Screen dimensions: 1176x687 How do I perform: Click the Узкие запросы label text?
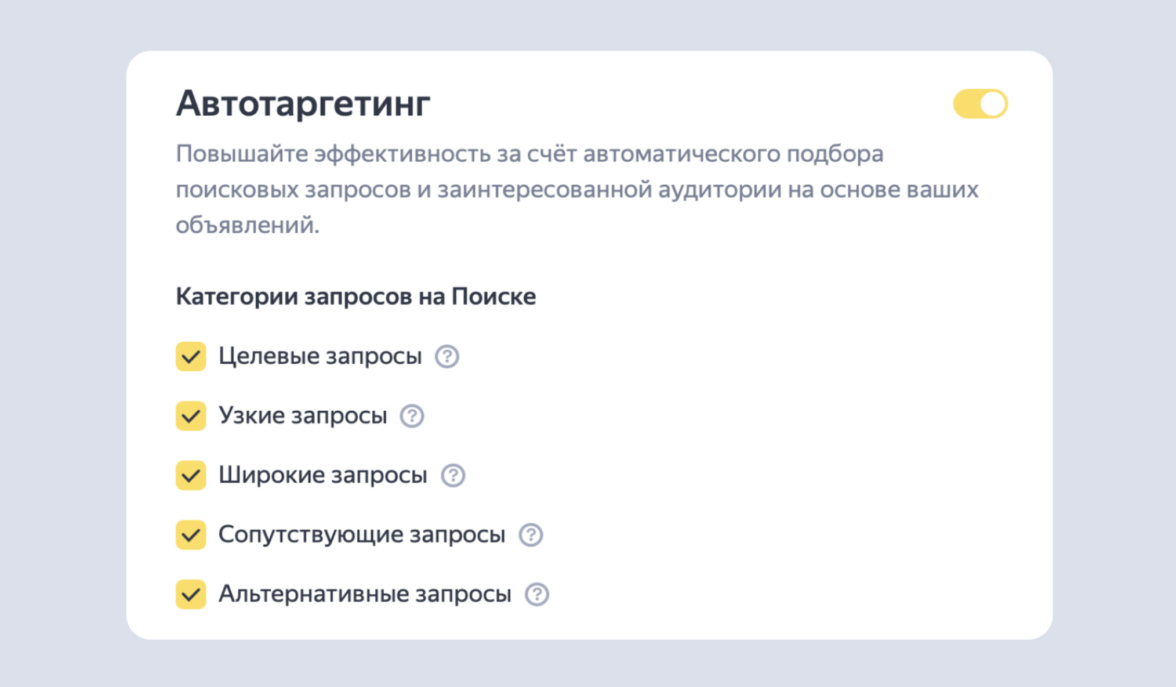click(x=302, y=416)
